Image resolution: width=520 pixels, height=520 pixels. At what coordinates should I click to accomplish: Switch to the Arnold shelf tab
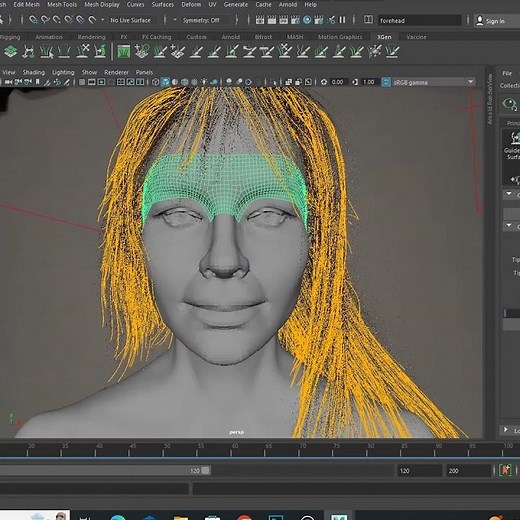point(231,37)
